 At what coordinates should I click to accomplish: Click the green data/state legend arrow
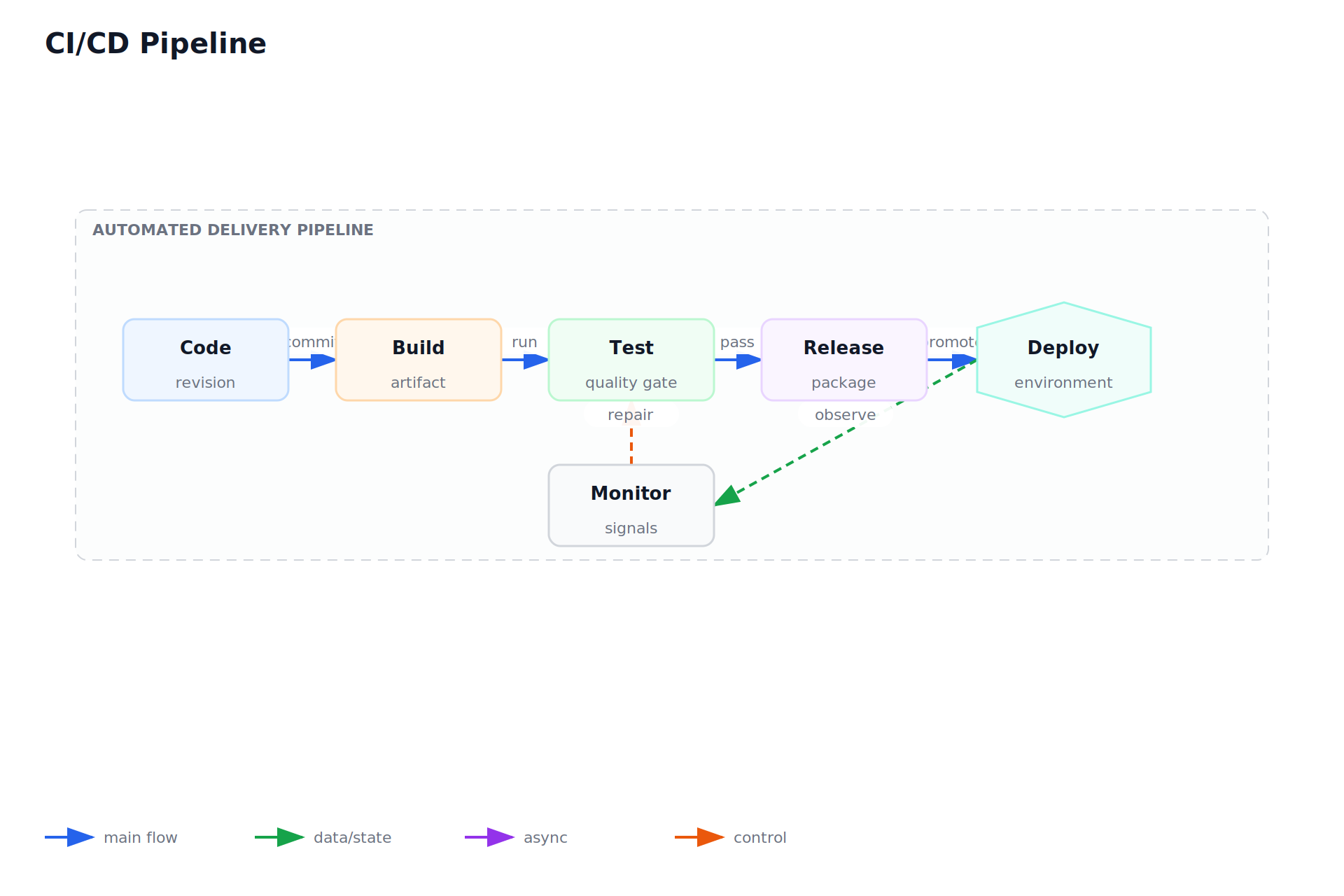click(280, 837)
